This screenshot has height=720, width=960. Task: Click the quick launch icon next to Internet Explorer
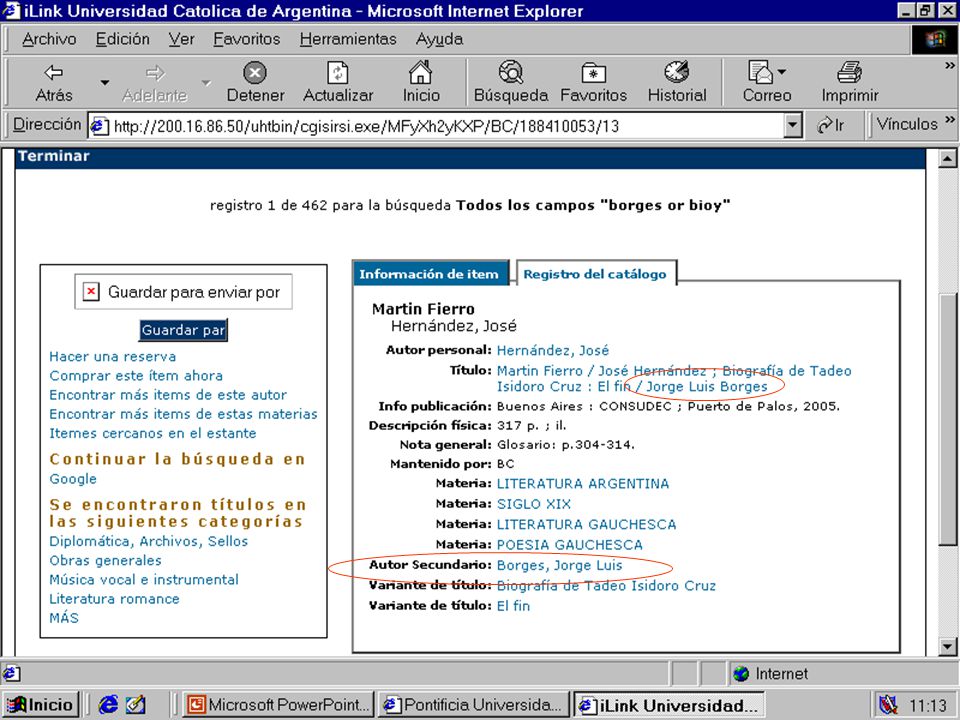point(135,705)
